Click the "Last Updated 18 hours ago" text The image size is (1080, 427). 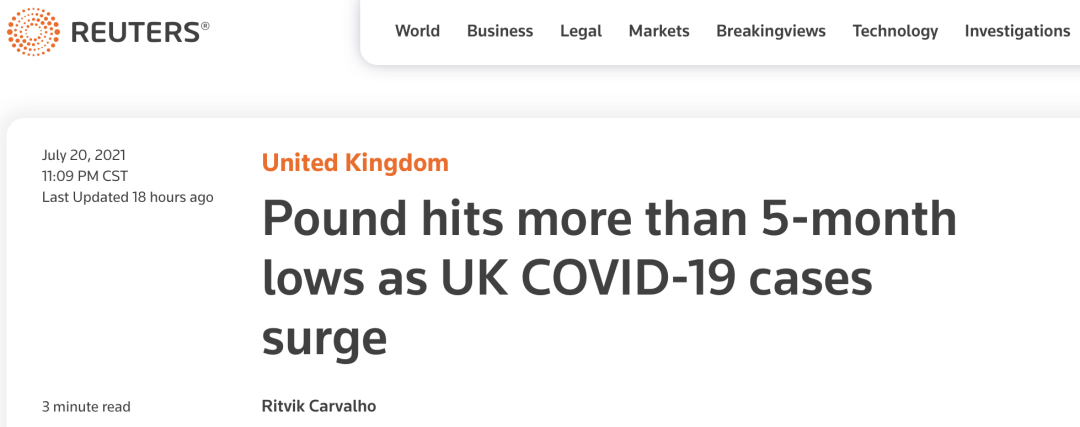[127, 197]
